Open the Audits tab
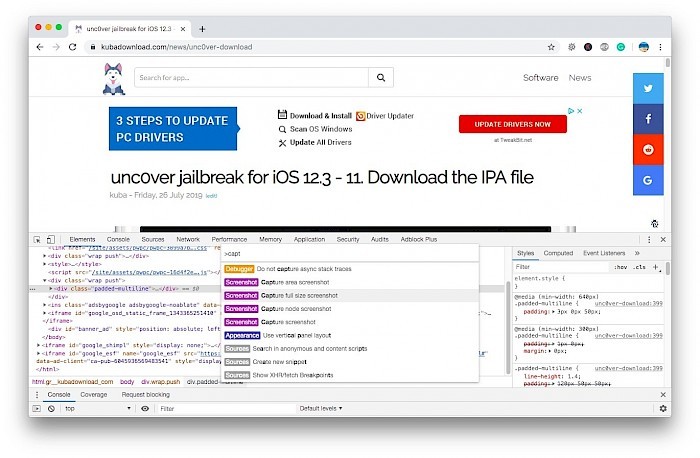This screenshot has width=700, height=458. pyautogui.click(x=379, y=240)
